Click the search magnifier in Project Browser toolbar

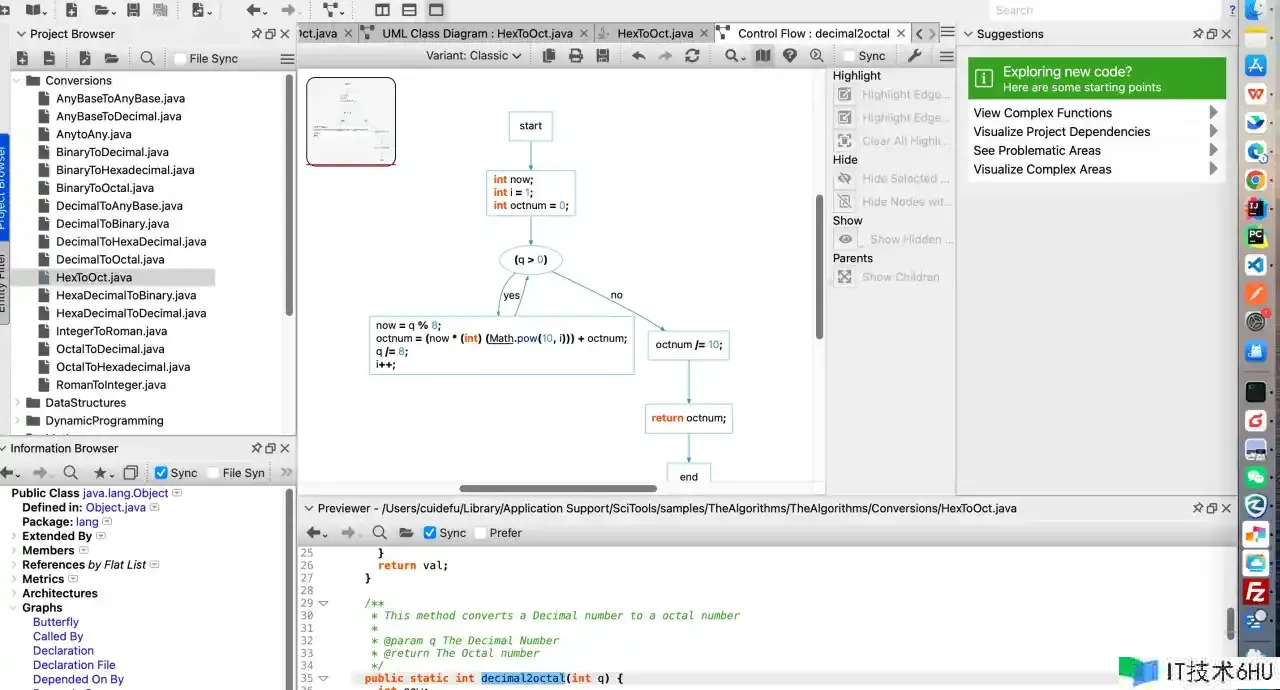(x=147, y=59)
